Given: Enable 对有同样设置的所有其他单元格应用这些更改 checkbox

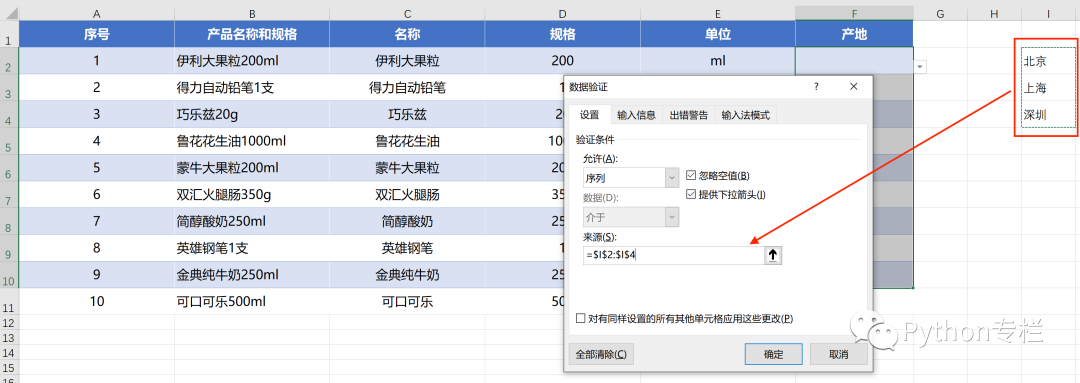Looking at the screenshot, I should pos(581,319).
